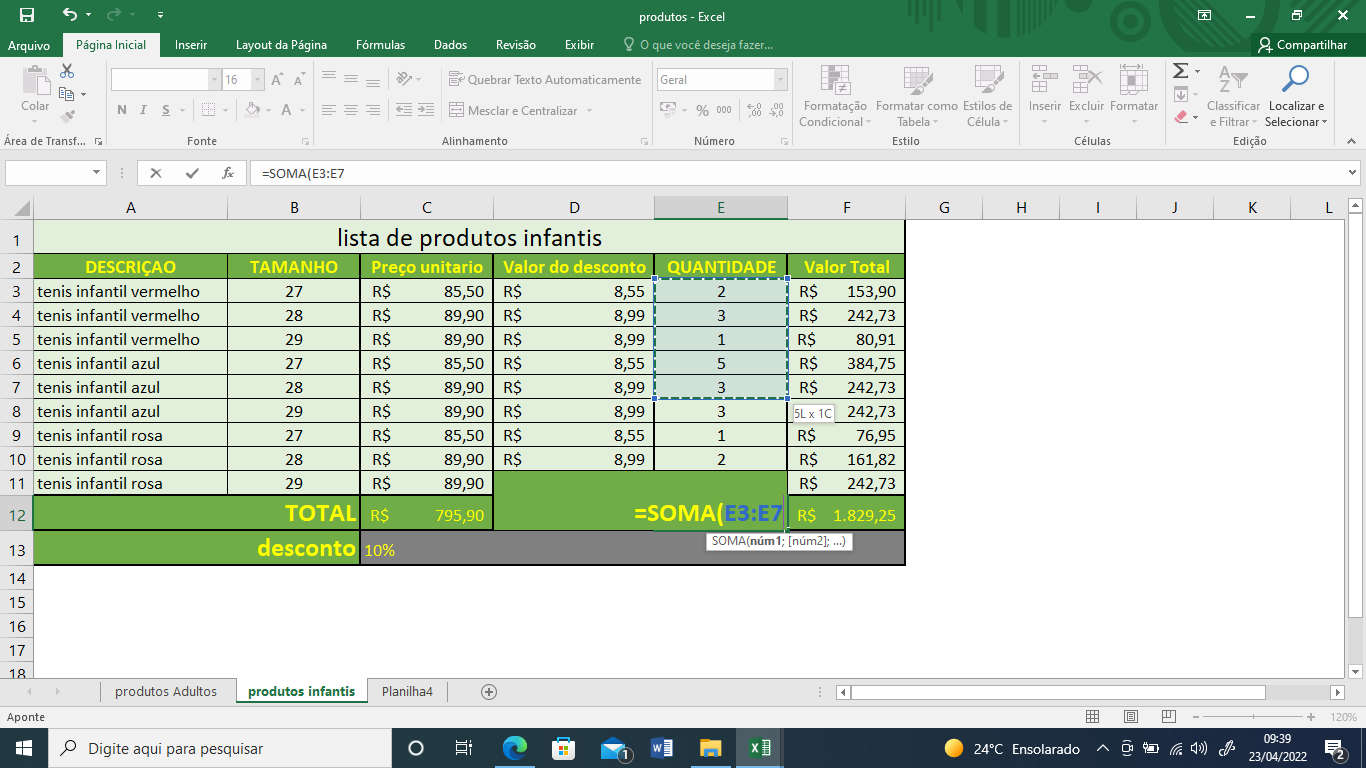Switch to the Fórmulas ribbon tab

(x=381, y=45)
